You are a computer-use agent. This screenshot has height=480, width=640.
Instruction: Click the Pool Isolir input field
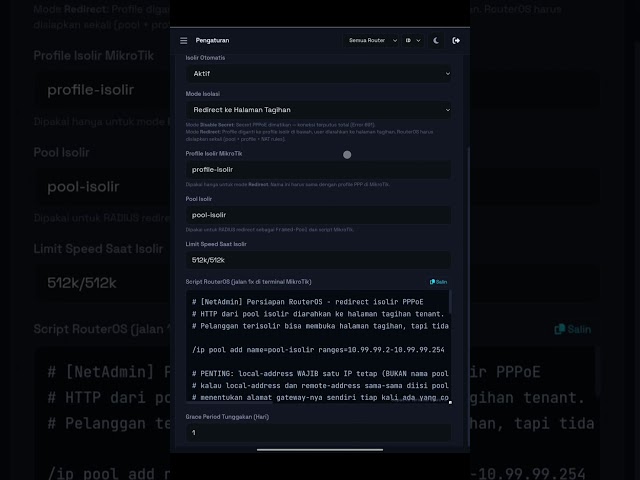(x=318, y=215)
